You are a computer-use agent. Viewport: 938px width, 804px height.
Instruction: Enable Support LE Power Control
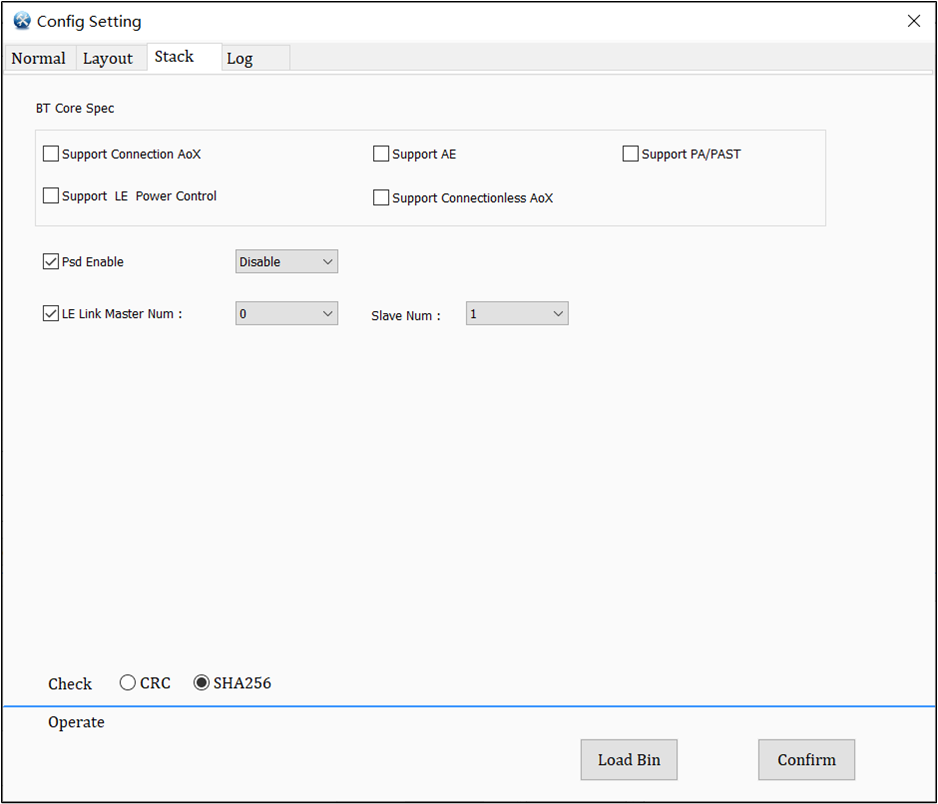(51, 196)
